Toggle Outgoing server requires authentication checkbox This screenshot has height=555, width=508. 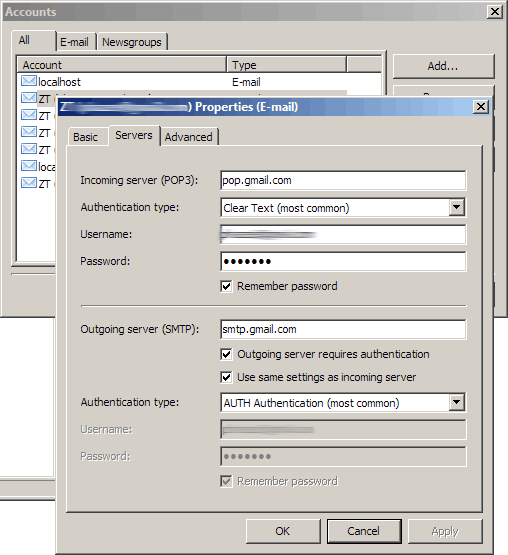(226, 354)
